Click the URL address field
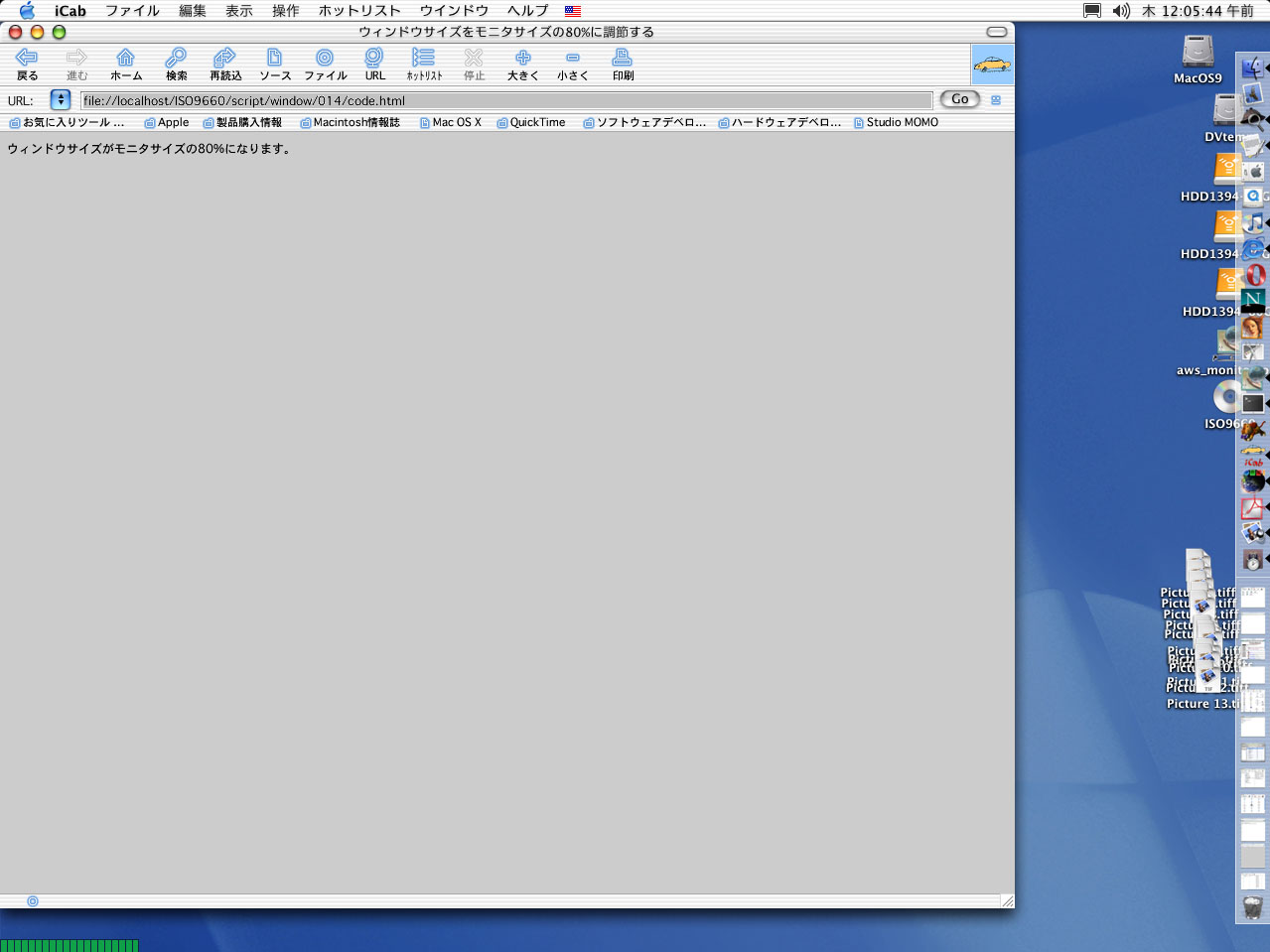1270x952 pixels. coord(506,100)
